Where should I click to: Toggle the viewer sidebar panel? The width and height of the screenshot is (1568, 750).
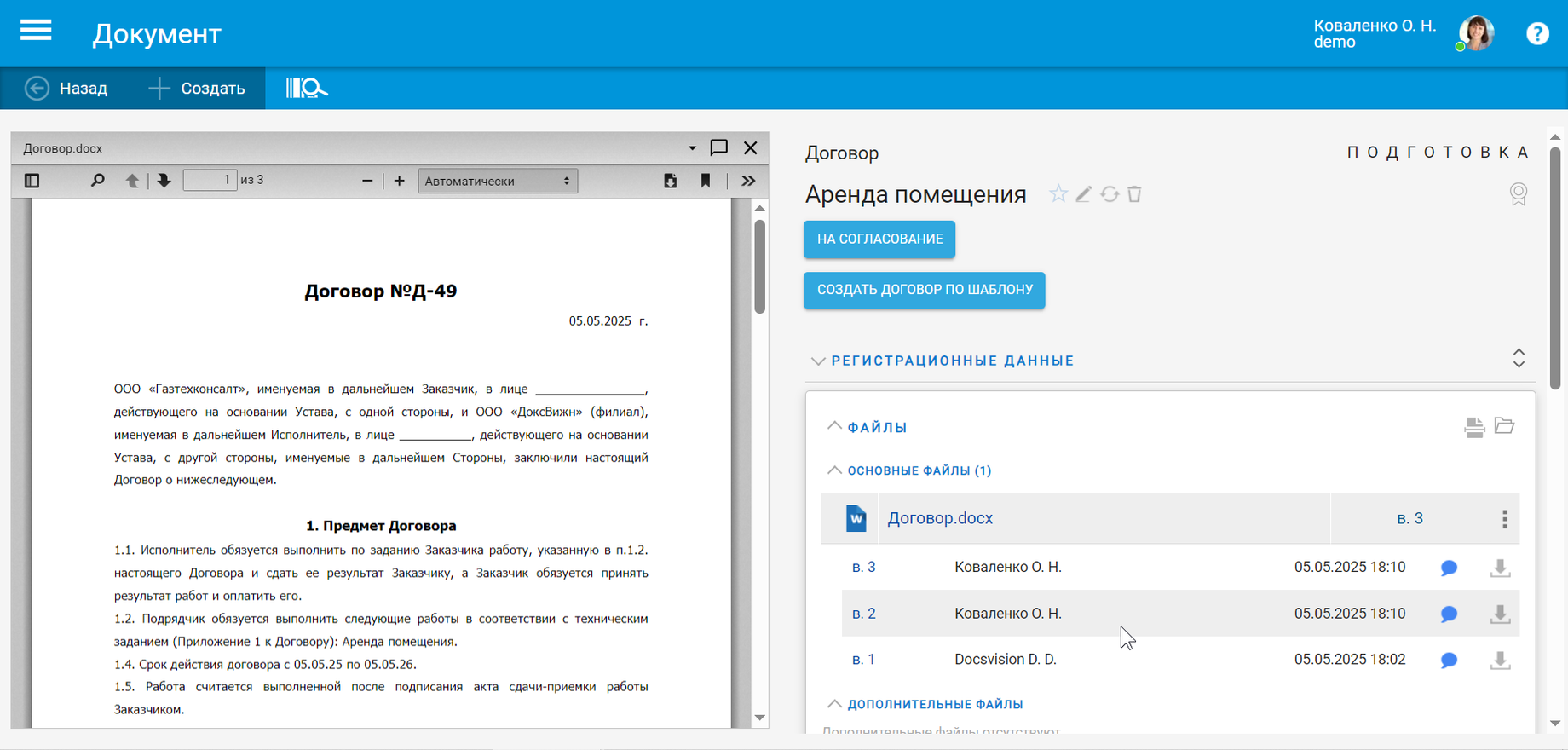[x=32, y=181]
